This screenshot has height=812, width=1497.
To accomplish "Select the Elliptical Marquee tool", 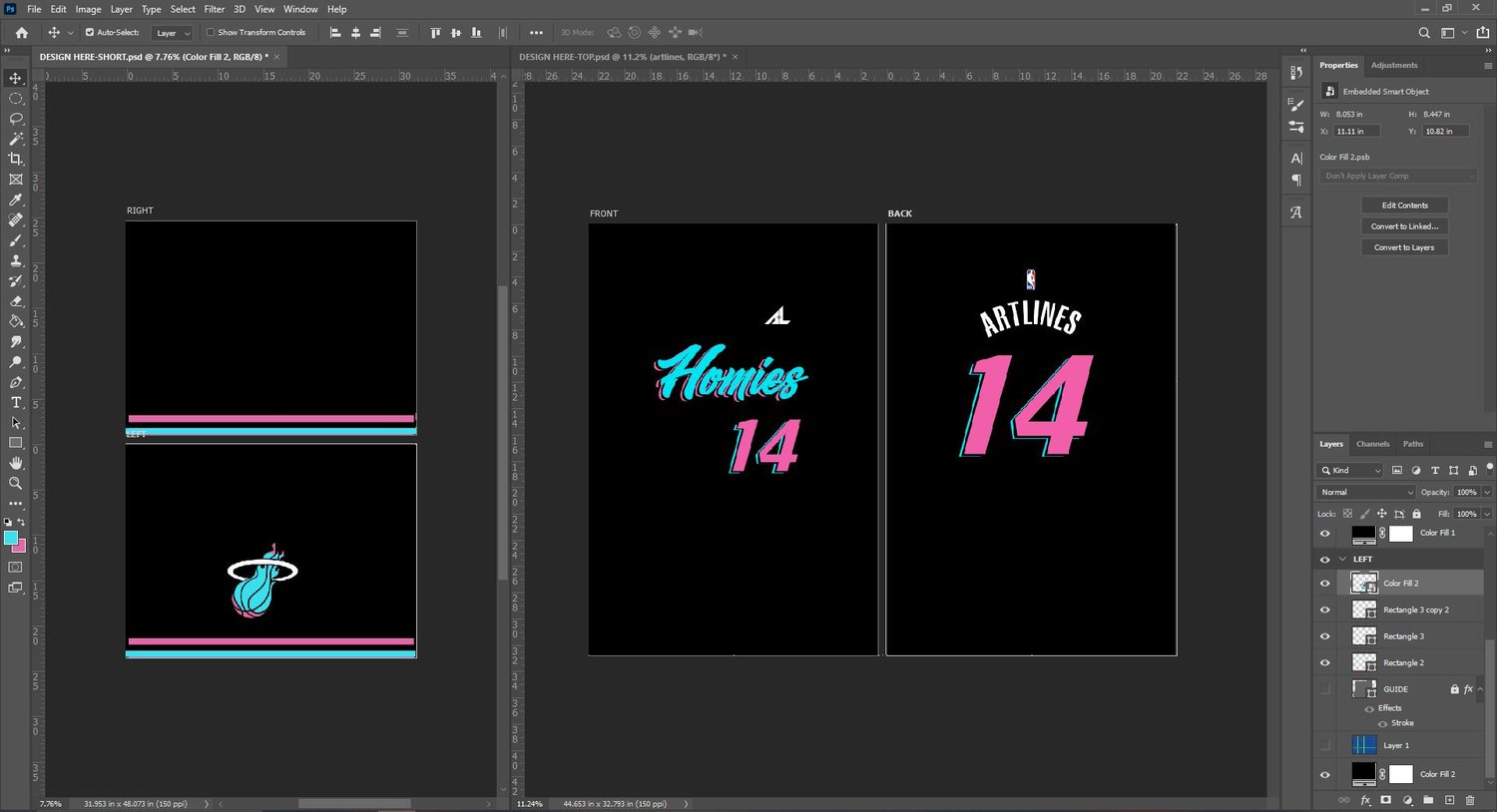I will pos(15,99).
